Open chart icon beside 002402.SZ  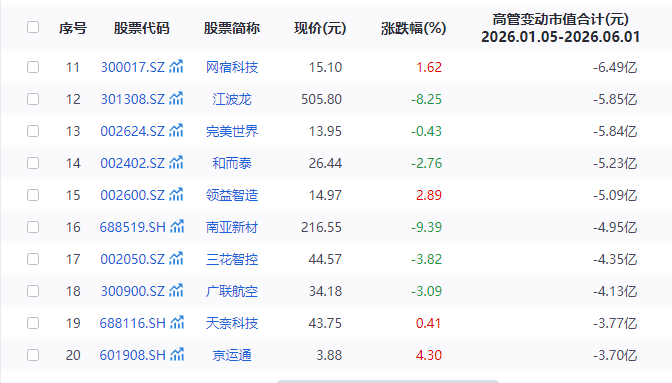[x=176, y=163]
